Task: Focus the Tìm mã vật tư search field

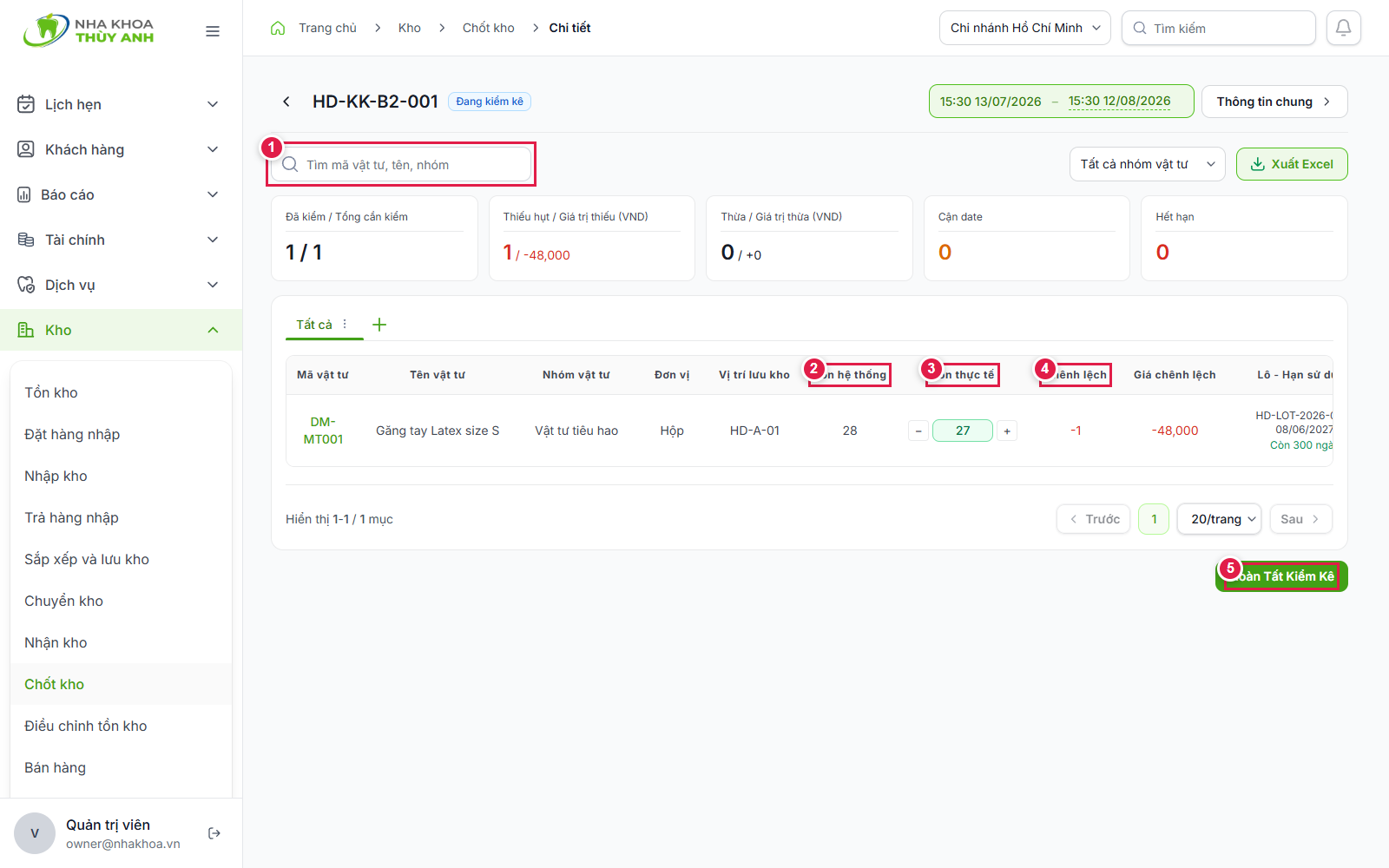Action: (x=401, y=165)
